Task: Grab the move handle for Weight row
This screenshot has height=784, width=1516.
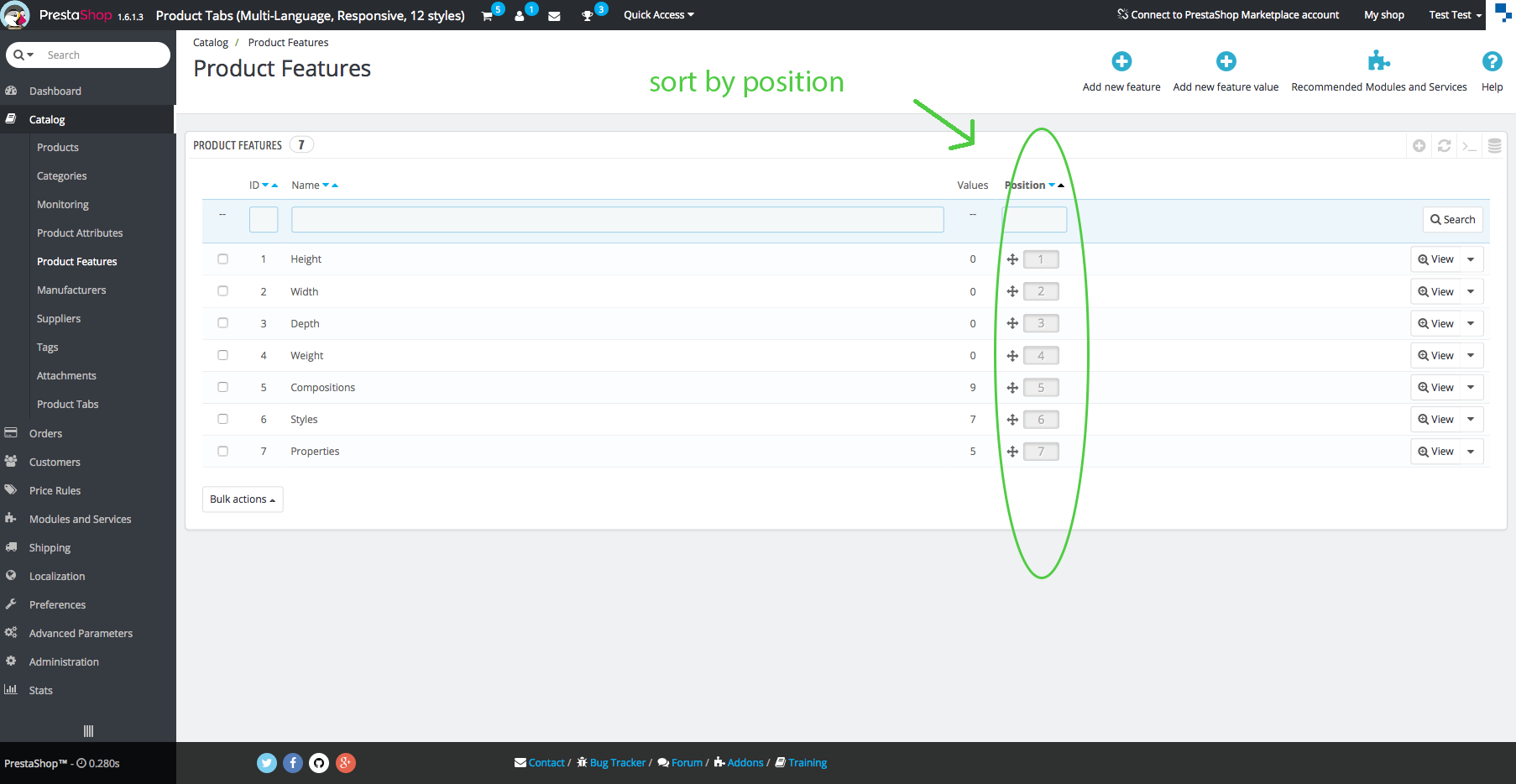Action: (x=1012, y=356)
